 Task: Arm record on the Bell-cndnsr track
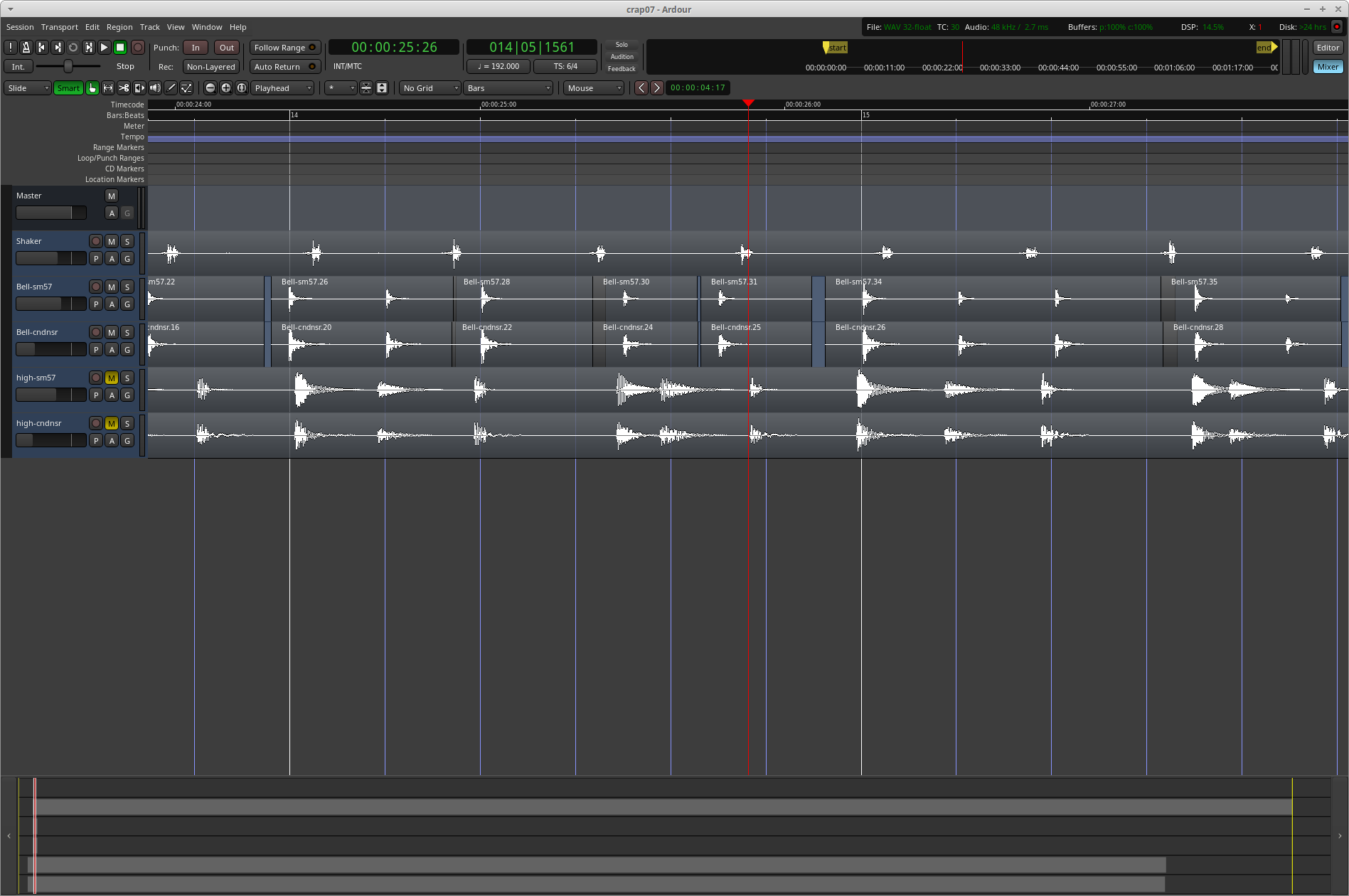(x=96, y=332)
